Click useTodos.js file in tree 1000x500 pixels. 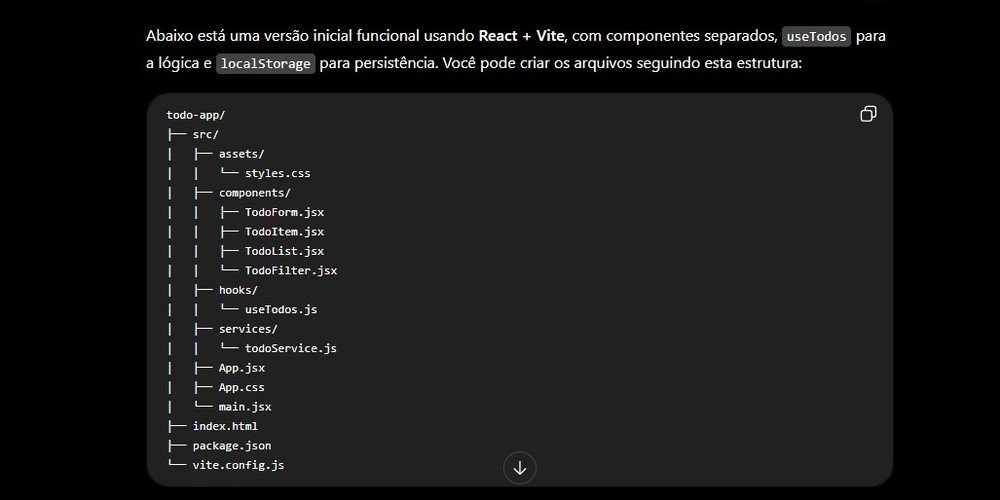[281, 309]
